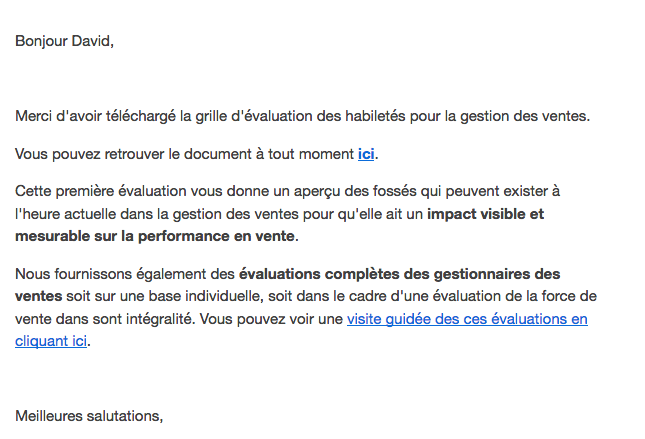Click the bold word 'ventes' starting a line
Image resolution: width=645 pixels, height=439 pixels.
tap(39, 296)
